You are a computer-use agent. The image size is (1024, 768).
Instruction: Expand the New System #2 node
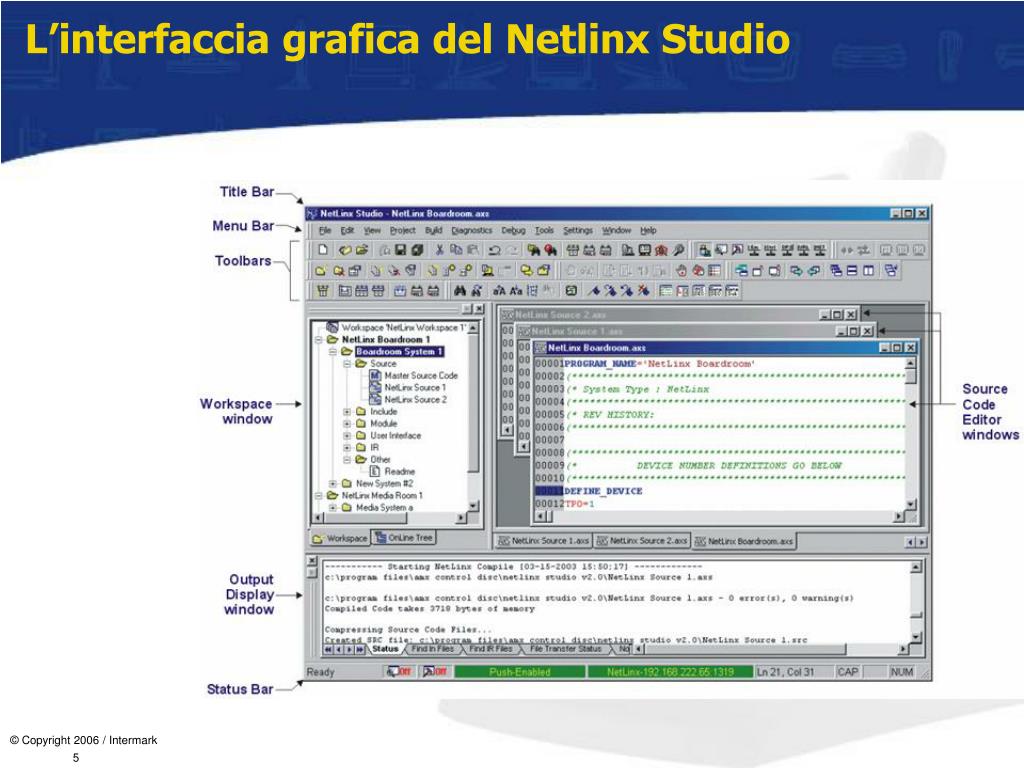[x=333, y=483]
